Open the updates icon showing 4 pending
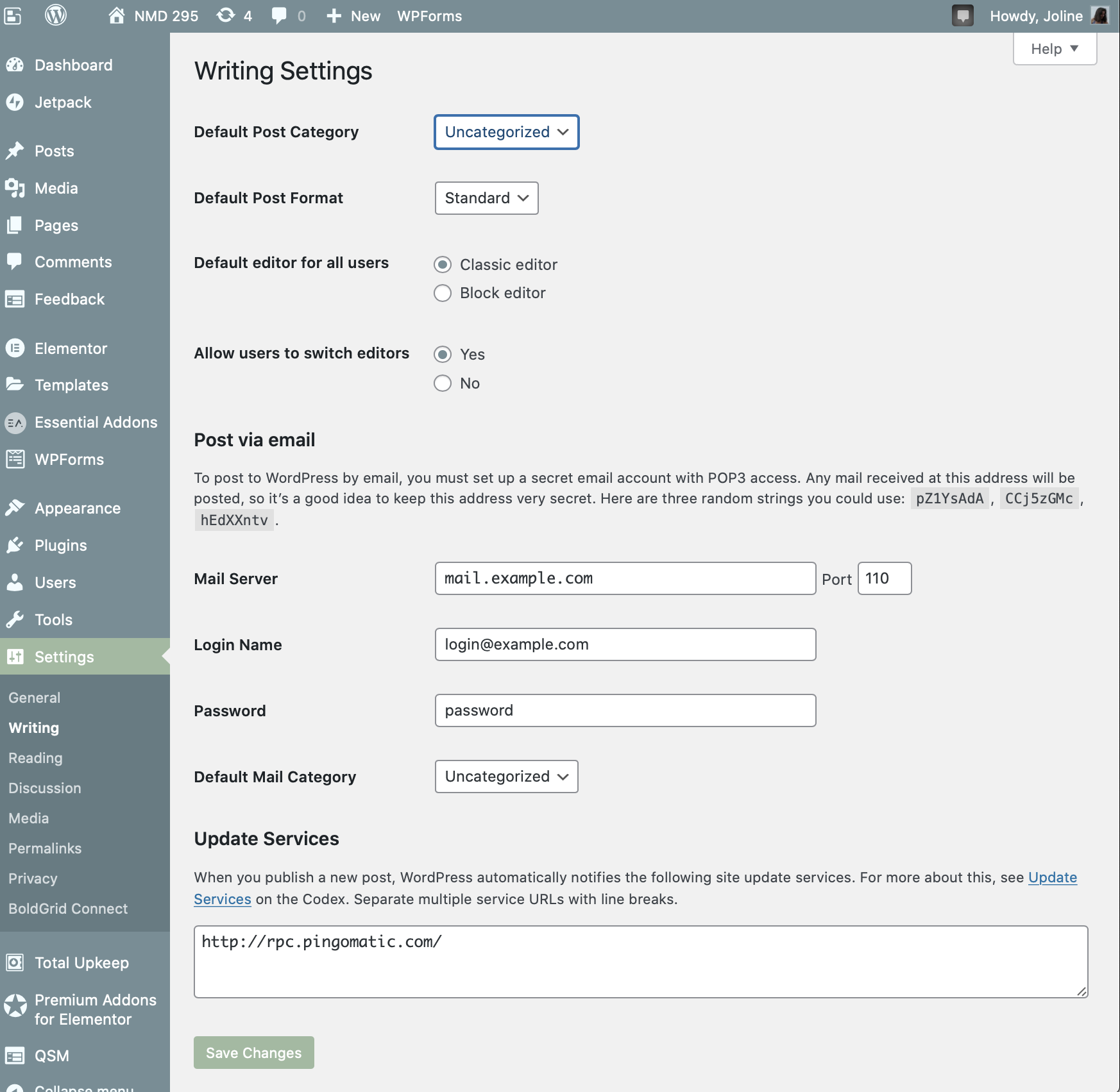 (x=226, y=15)
